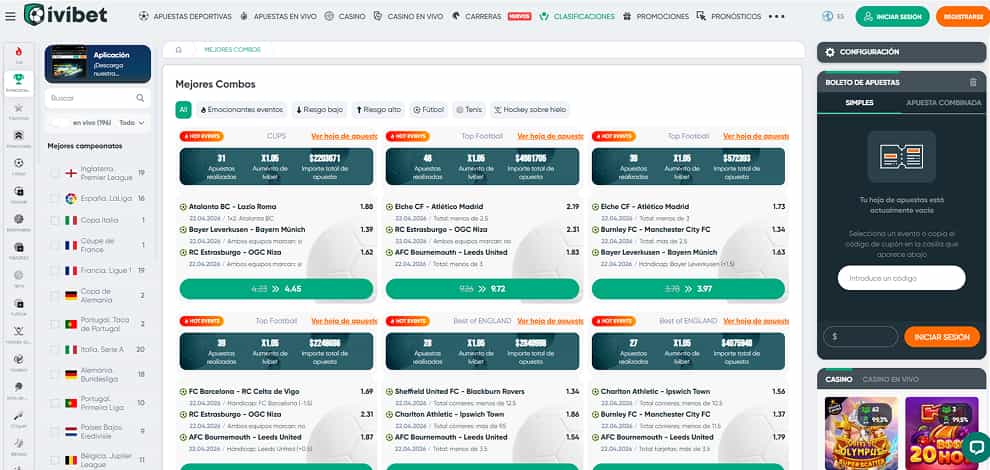The width and height of the screenshot is (990, 470).
Task: Click the green INICIAR SESIÓN header button
Action: (892, 16)
